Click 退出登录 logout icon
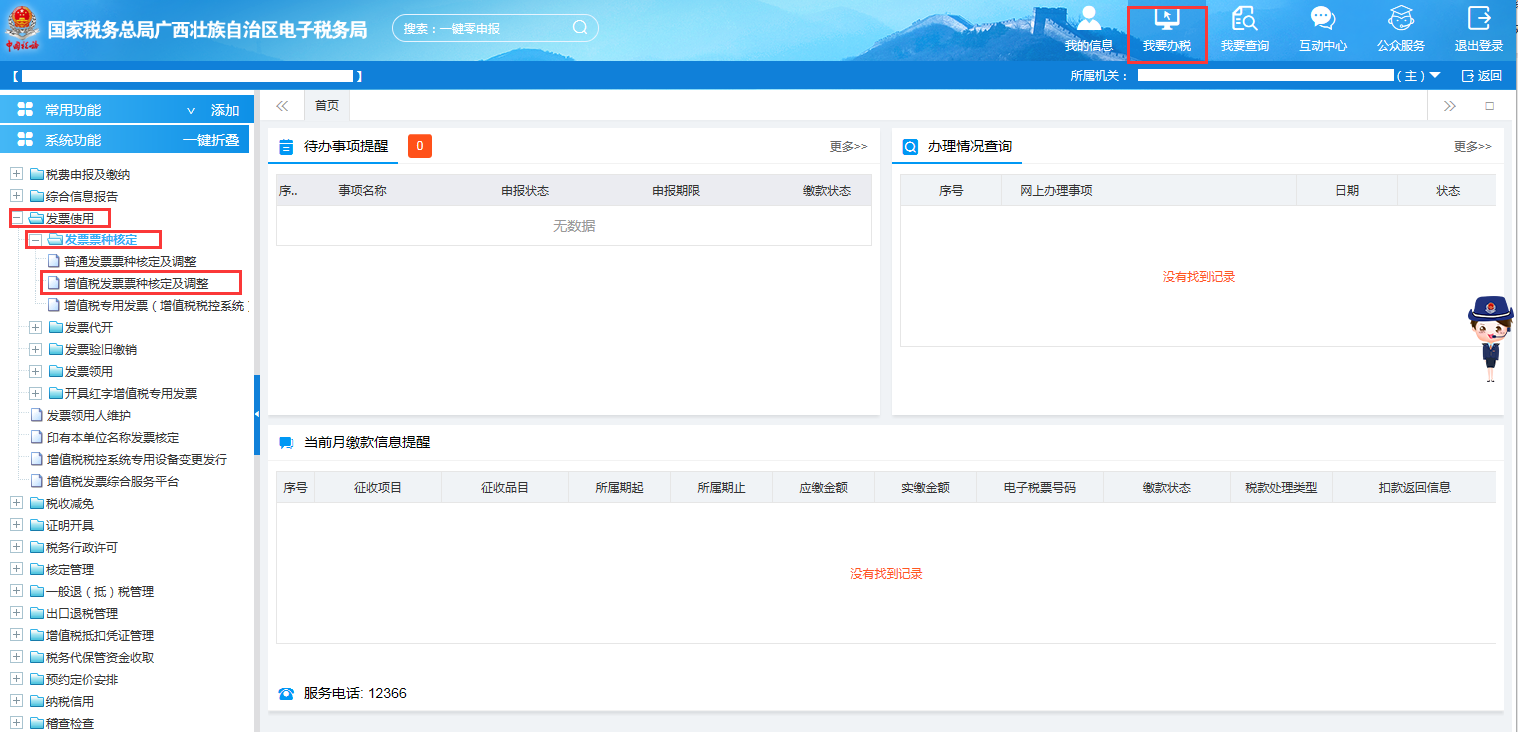This screenshot has width=1518, height=732. tap(1478, 20)
